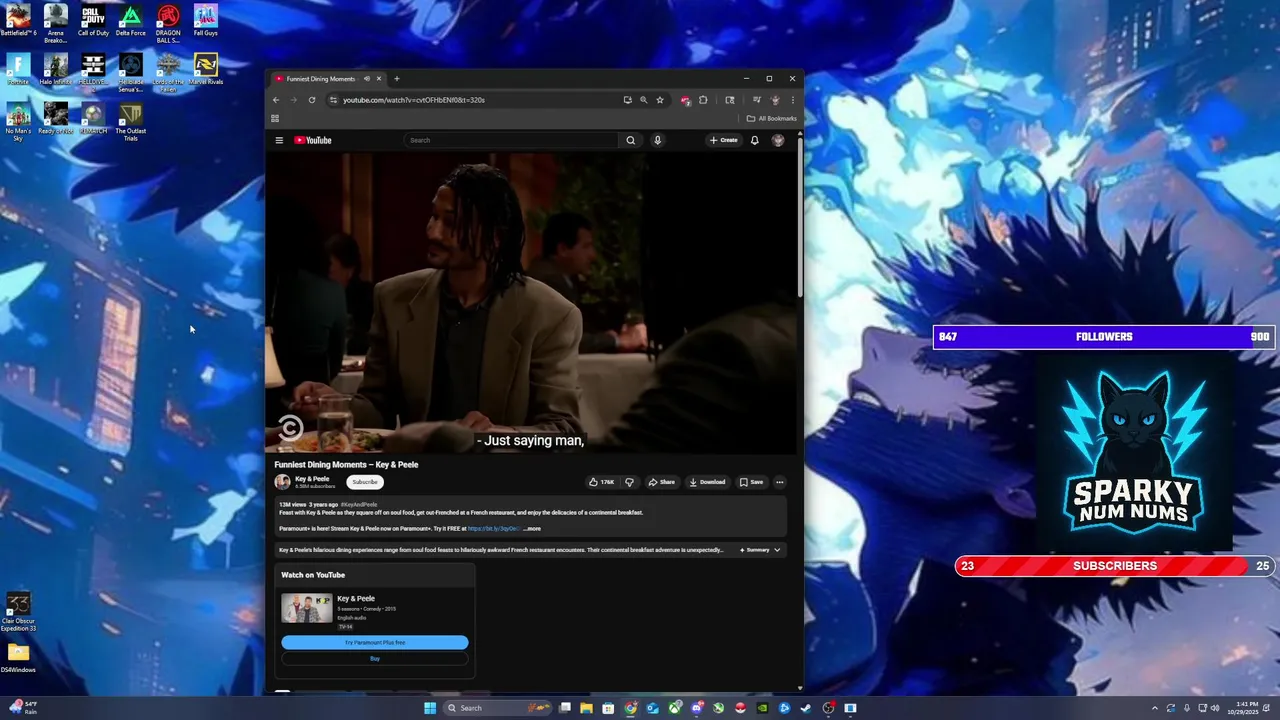Open taskbar clock 1:41 PM

tap(1241, 708)
